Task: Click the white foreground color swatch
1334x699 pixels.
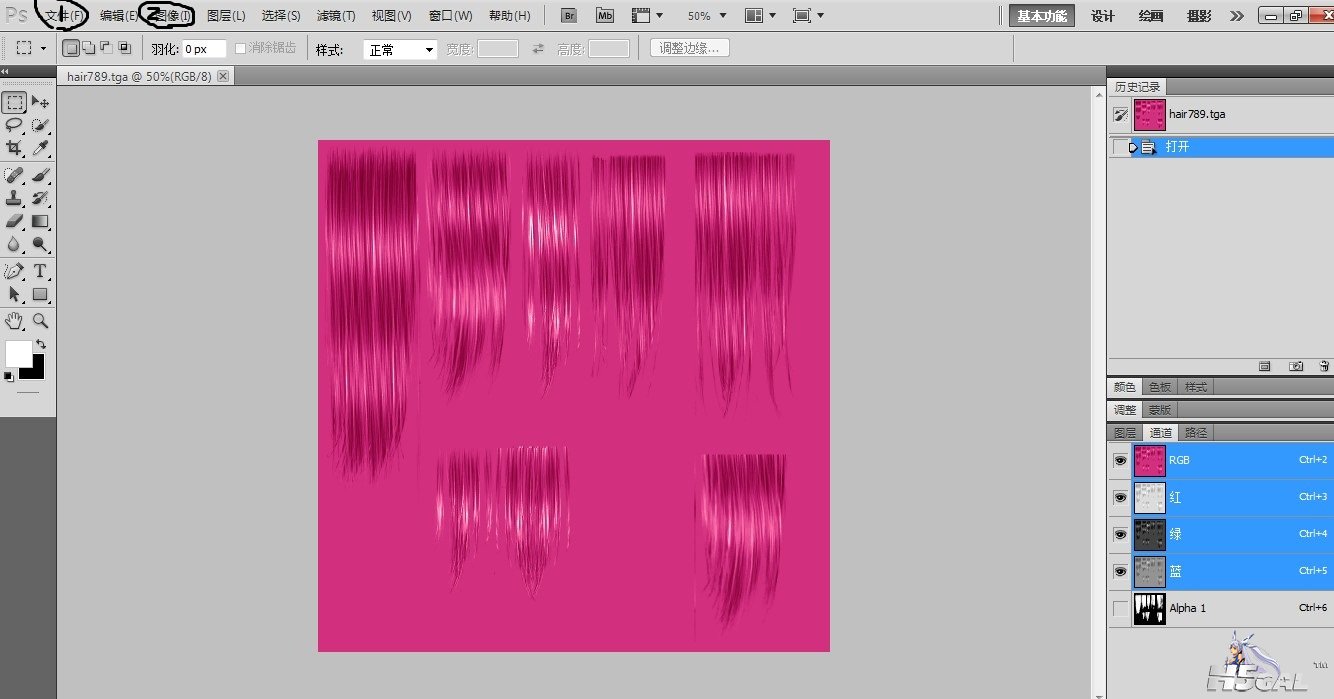Action: pyautogui.click(x=18, y=353)
